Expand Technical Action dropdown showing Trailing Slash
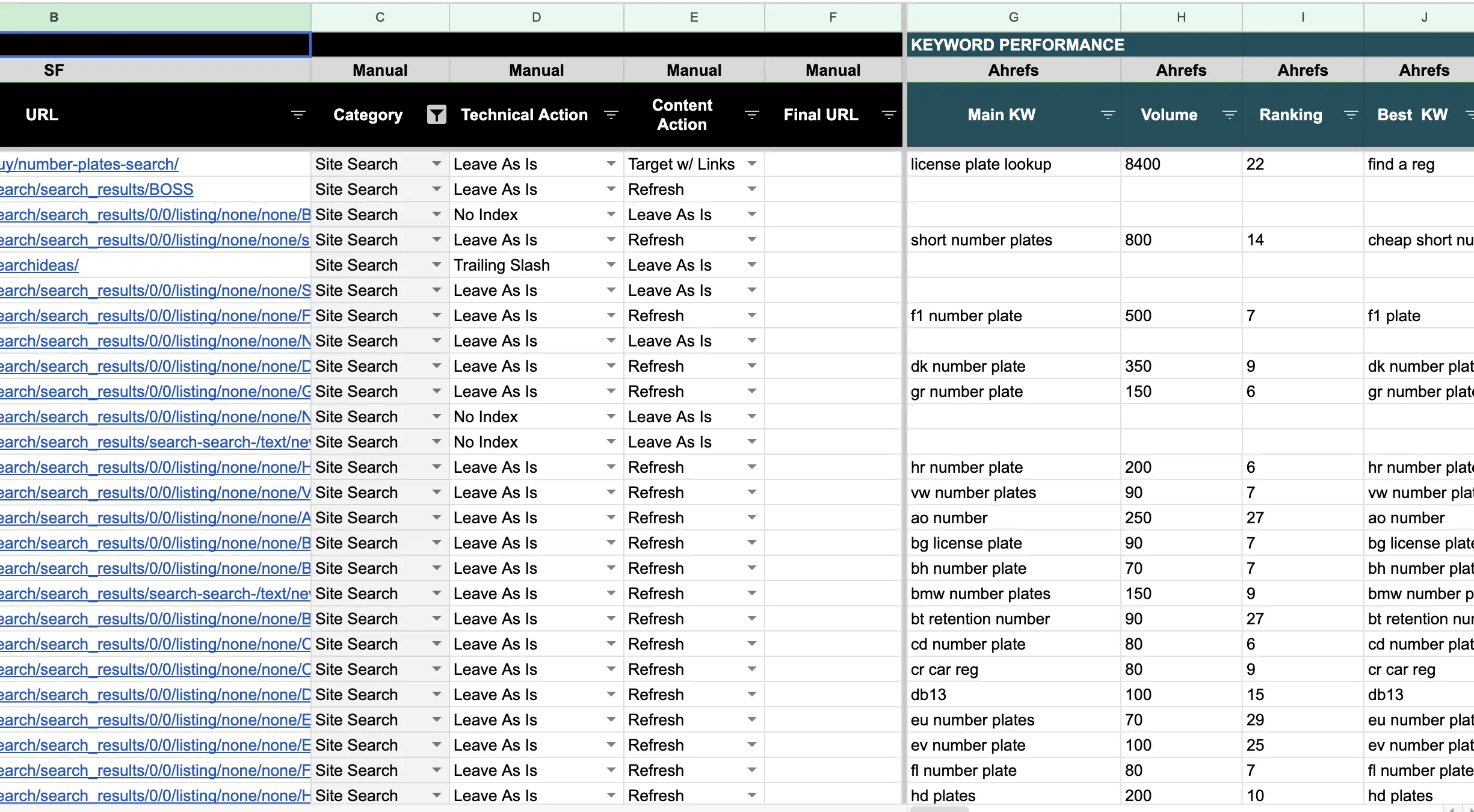Viewport: 1474px width, 812px height. 611,265
